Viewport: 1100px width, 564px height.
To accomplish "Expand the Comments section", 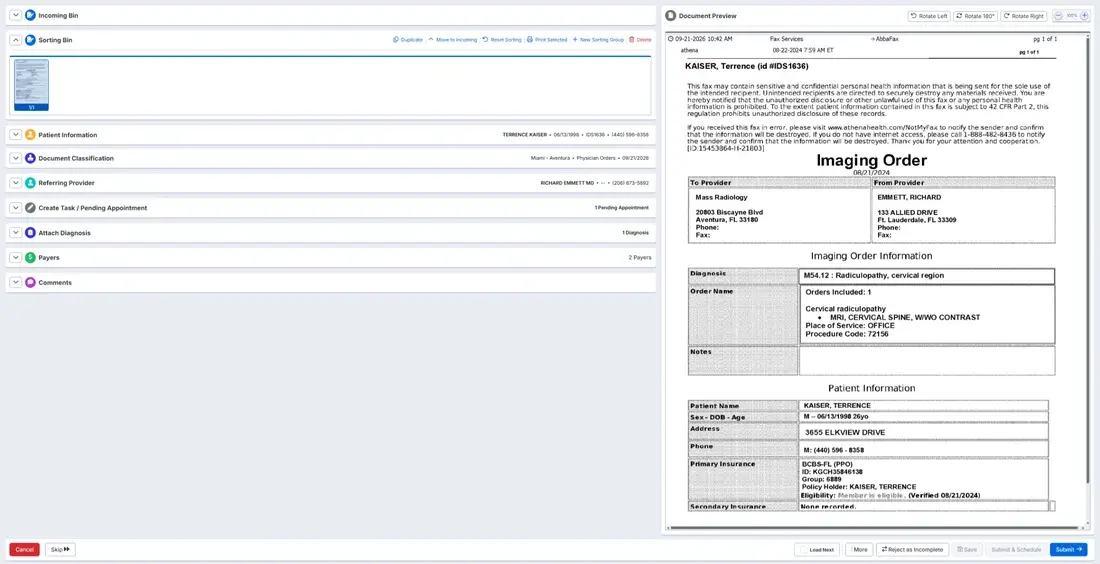I will click(16, 283).
